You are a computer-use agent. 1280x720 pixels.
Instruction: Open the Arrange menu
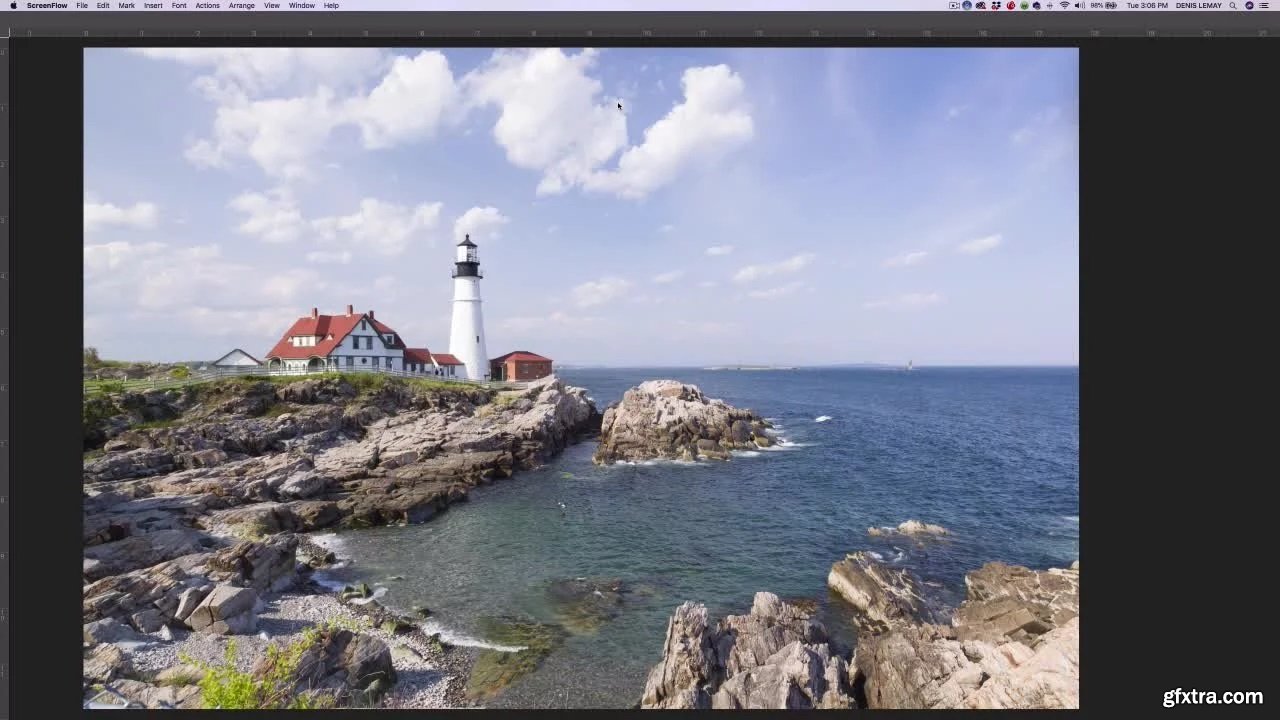coord(241,5)
